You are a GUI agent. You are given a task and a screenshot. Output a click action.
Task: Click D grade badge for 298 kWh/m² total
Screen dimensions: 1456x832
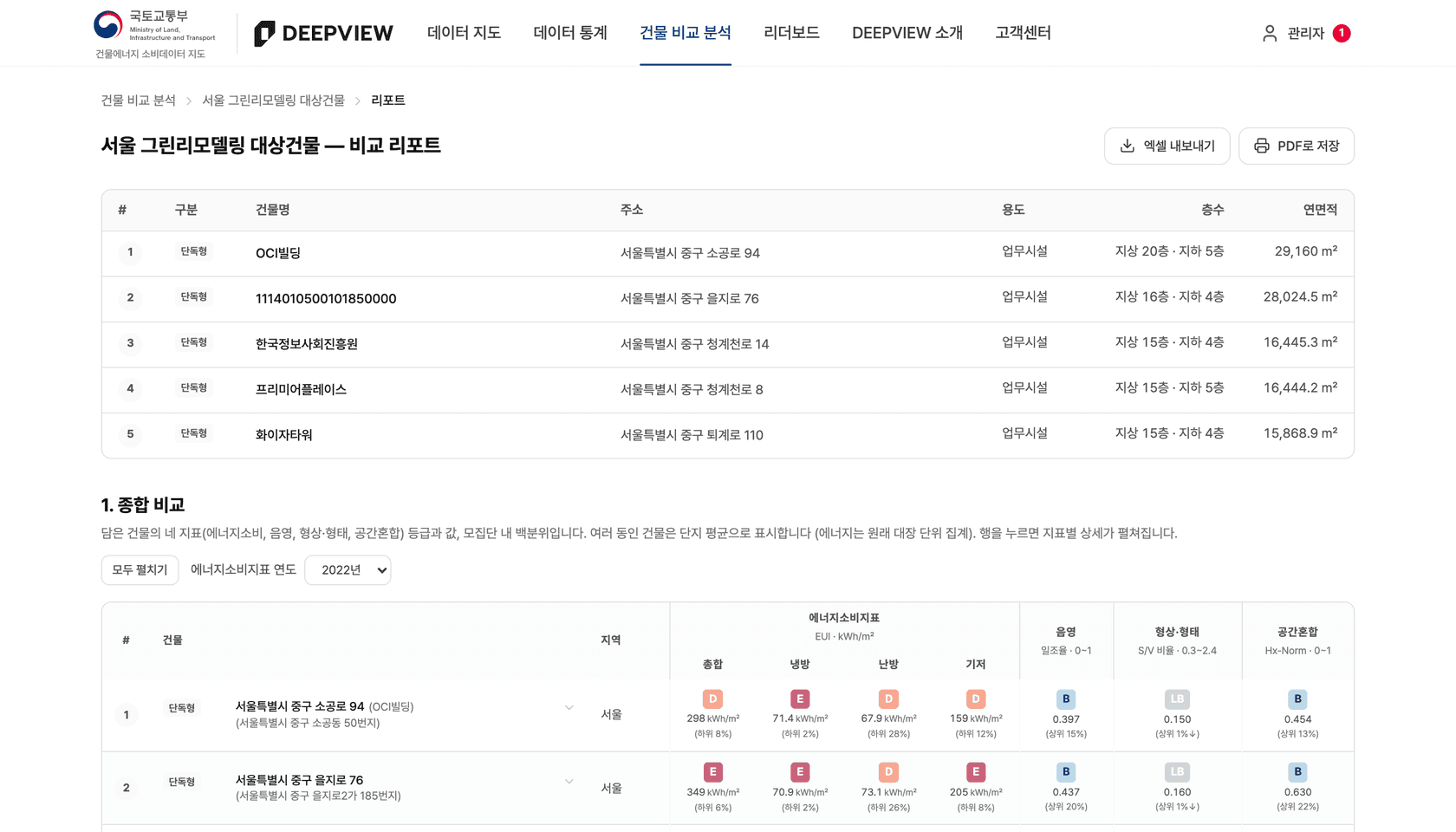[712, 699]
